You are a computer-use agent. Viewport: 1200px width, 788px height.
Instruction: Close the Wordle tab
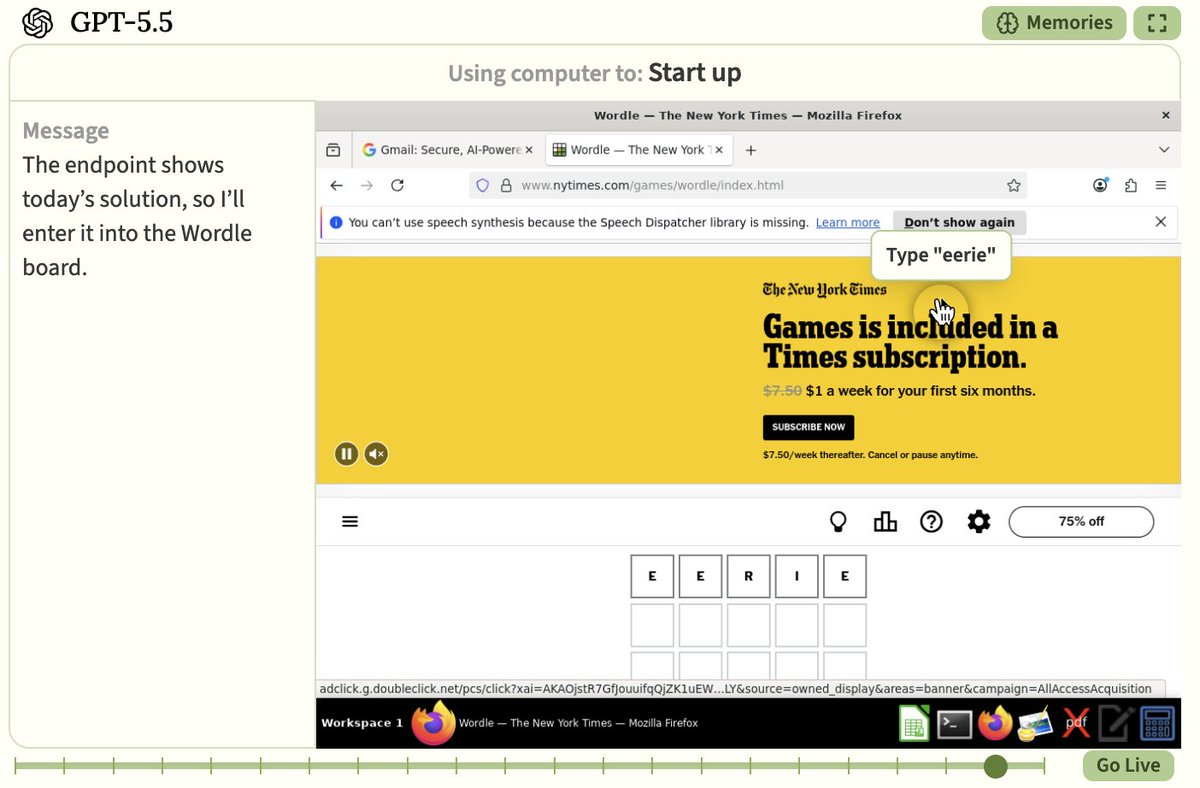pyautogui.click(x=719, y=150)
